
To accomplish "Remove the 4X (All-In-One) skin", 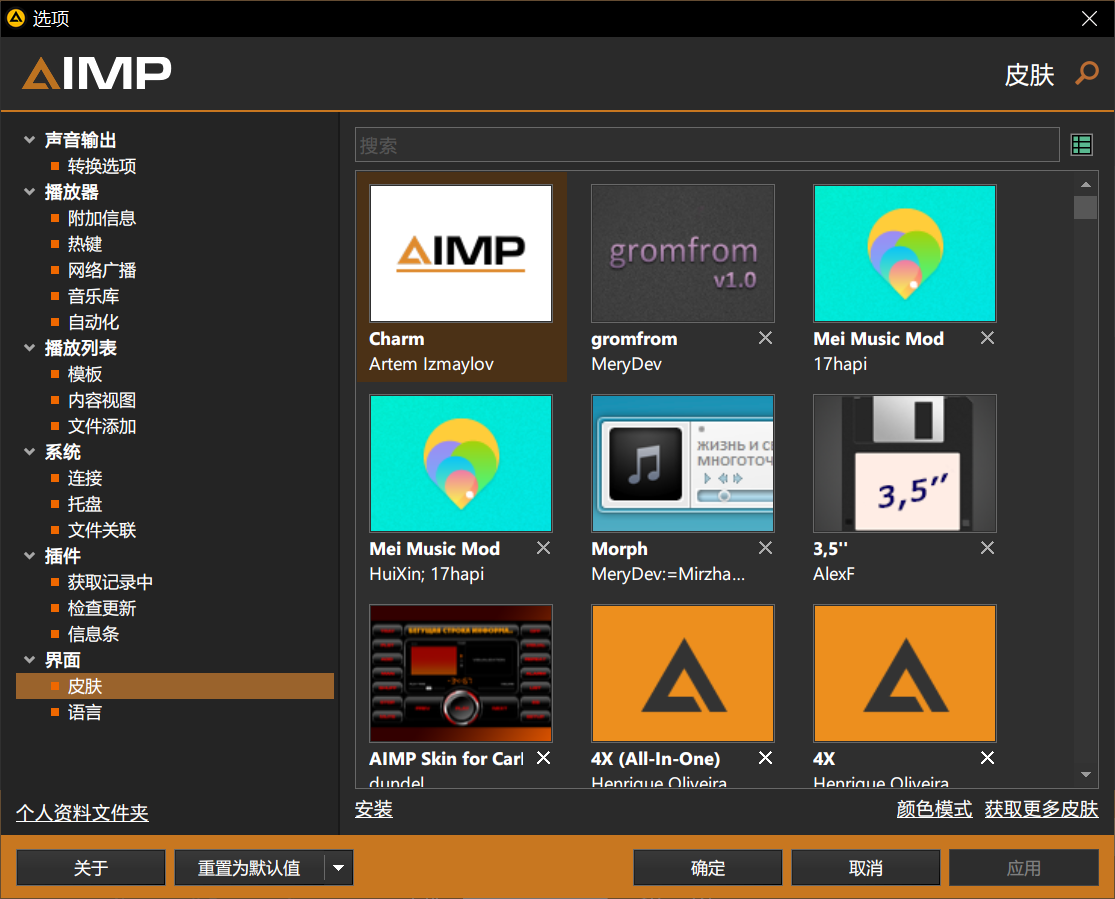I will point(765,757).
